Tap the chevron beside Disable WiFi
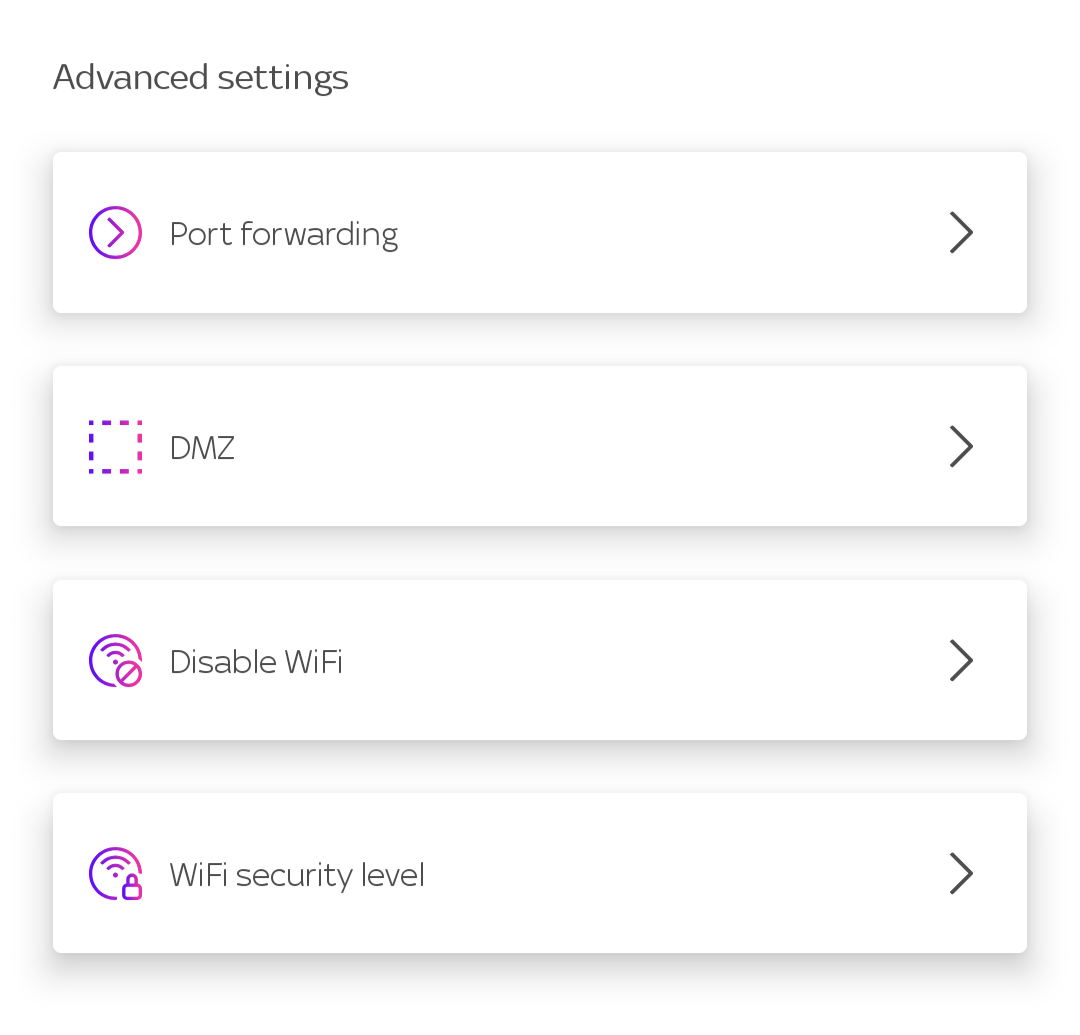Viewport: 1080px width, 1035px height. 961,660
